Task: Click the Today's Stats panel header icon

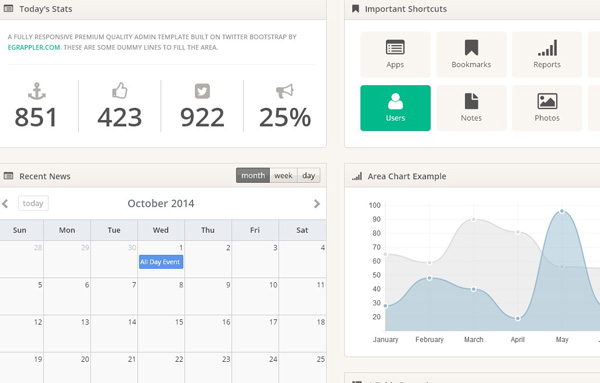Action: pos(8,8)
